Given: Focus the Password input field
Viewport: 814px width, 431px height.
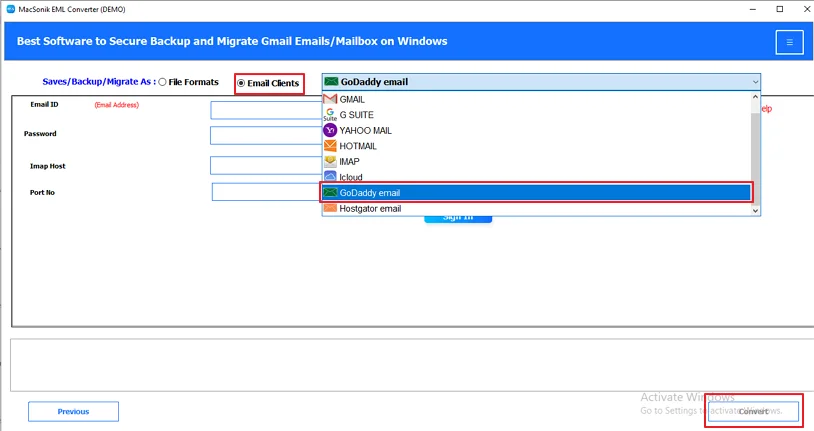Looking at the screenshot, I should 266,136.
